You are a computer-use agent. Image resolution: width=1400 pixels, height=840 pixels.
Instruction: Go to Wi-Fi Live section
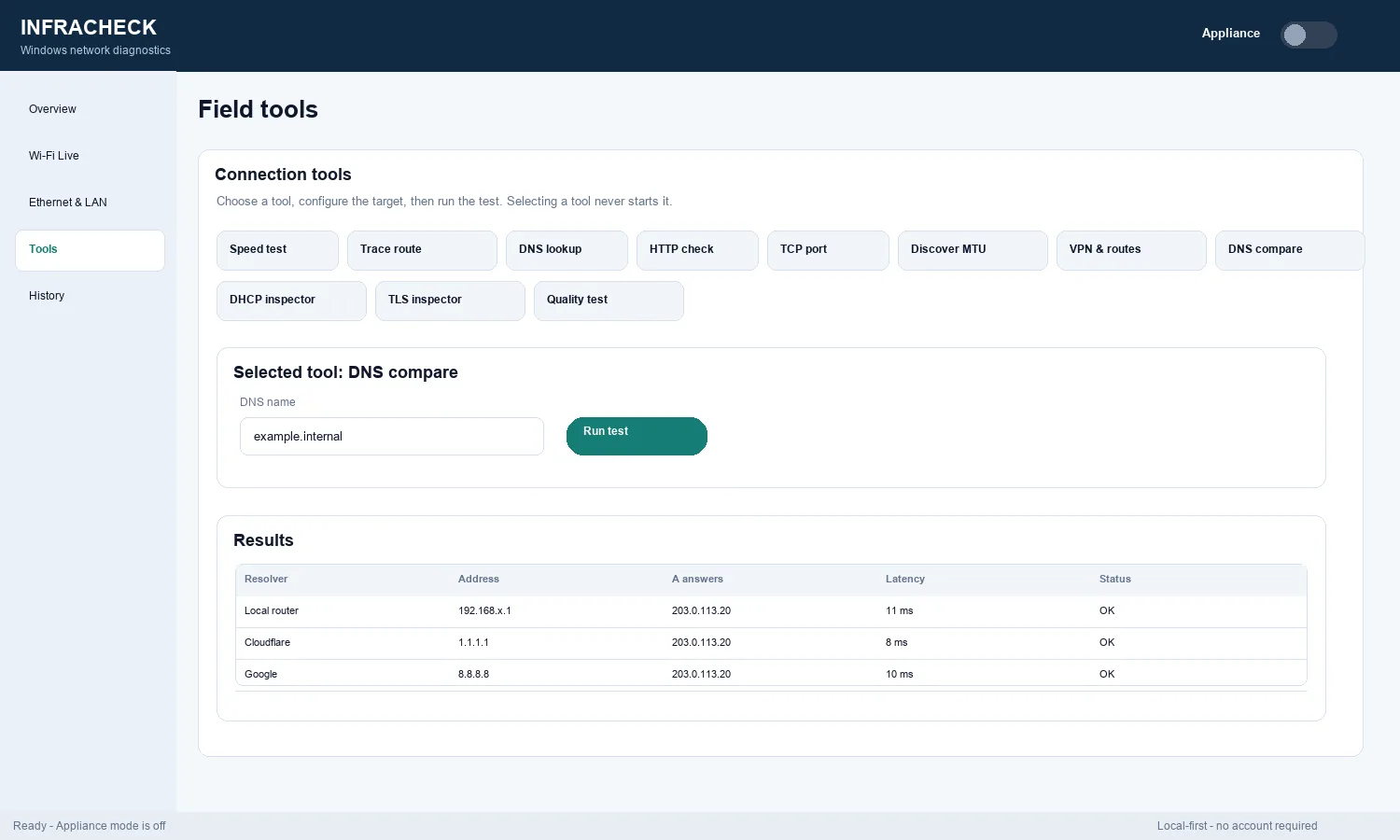click(x=90, y=156)
